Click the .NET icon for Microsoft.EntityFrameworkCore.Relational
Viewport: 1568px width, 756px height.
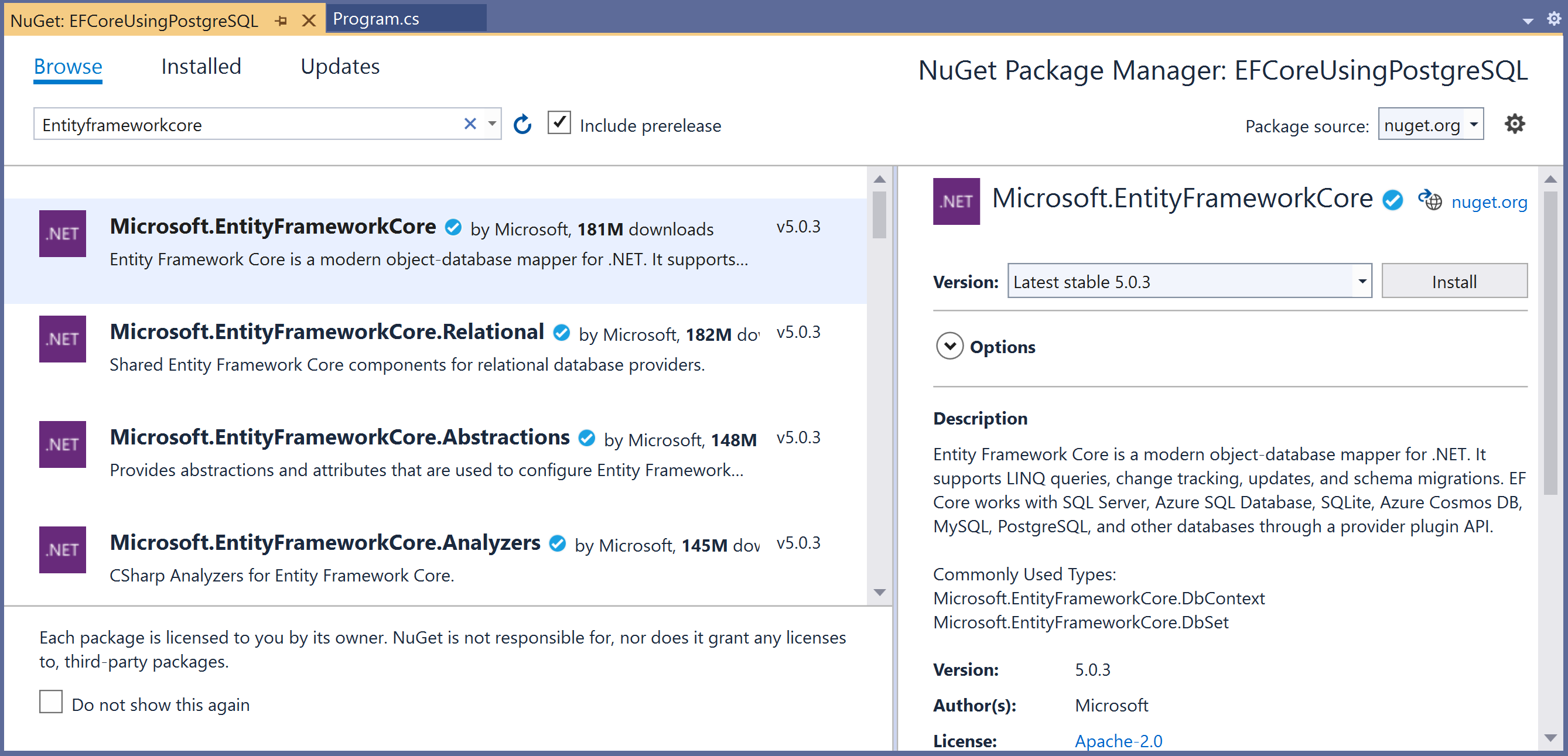(62, 339)
